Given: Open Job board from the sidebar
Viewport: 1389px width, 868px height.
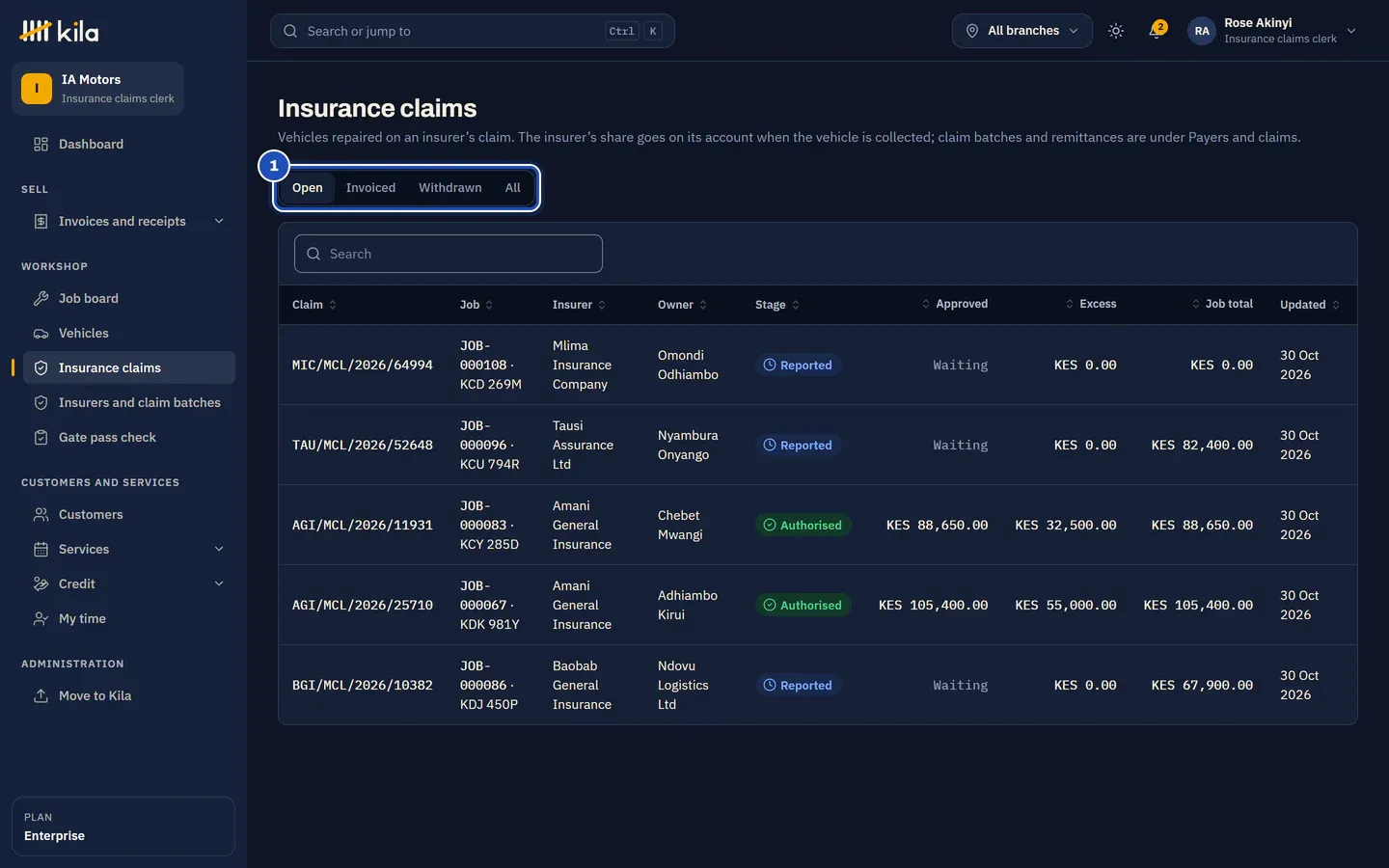Looking at the screenshot, I should tap(129, 298).
